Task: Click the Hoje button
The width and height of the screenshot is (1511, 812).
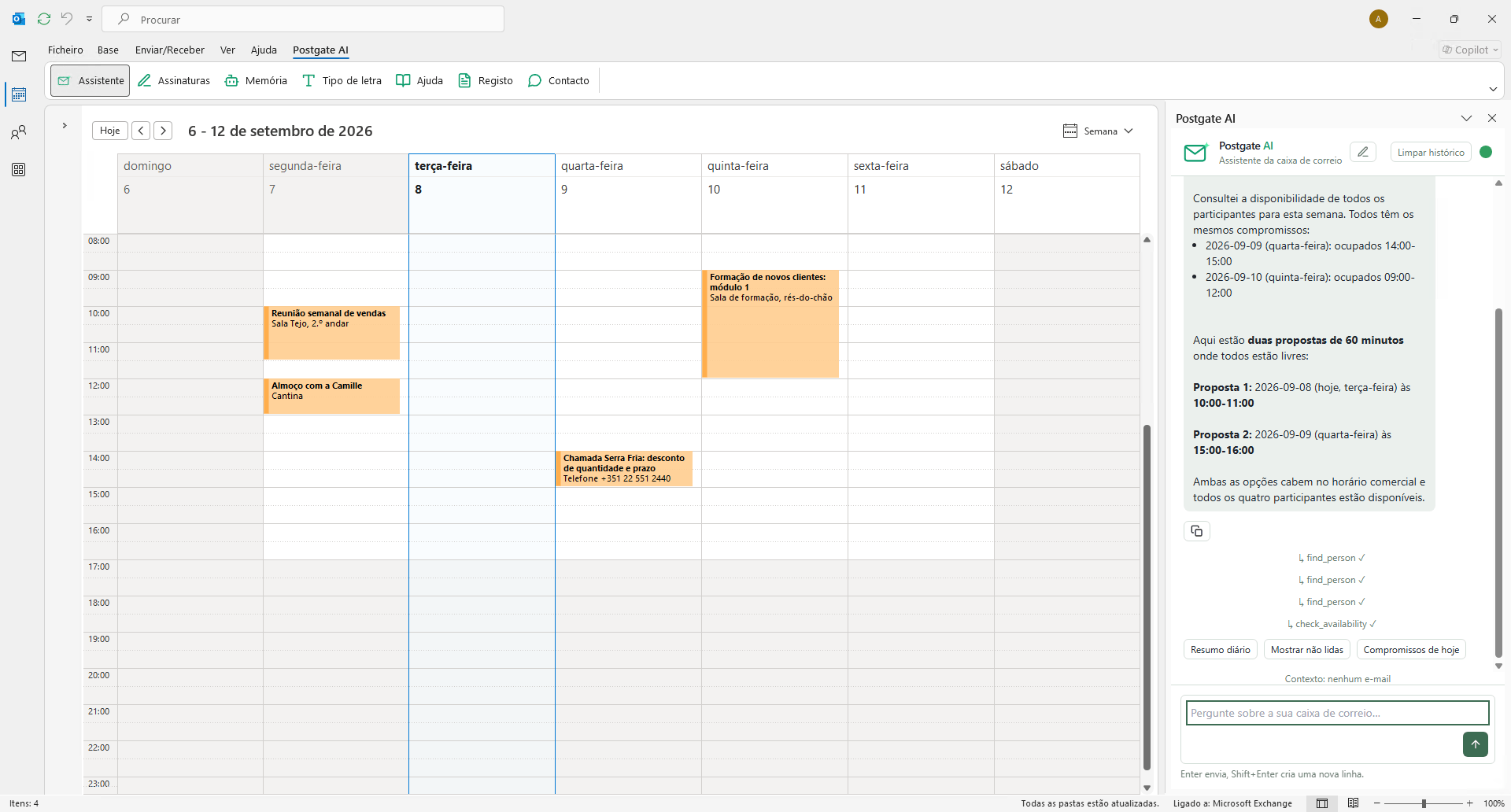Action: [110, 131]
